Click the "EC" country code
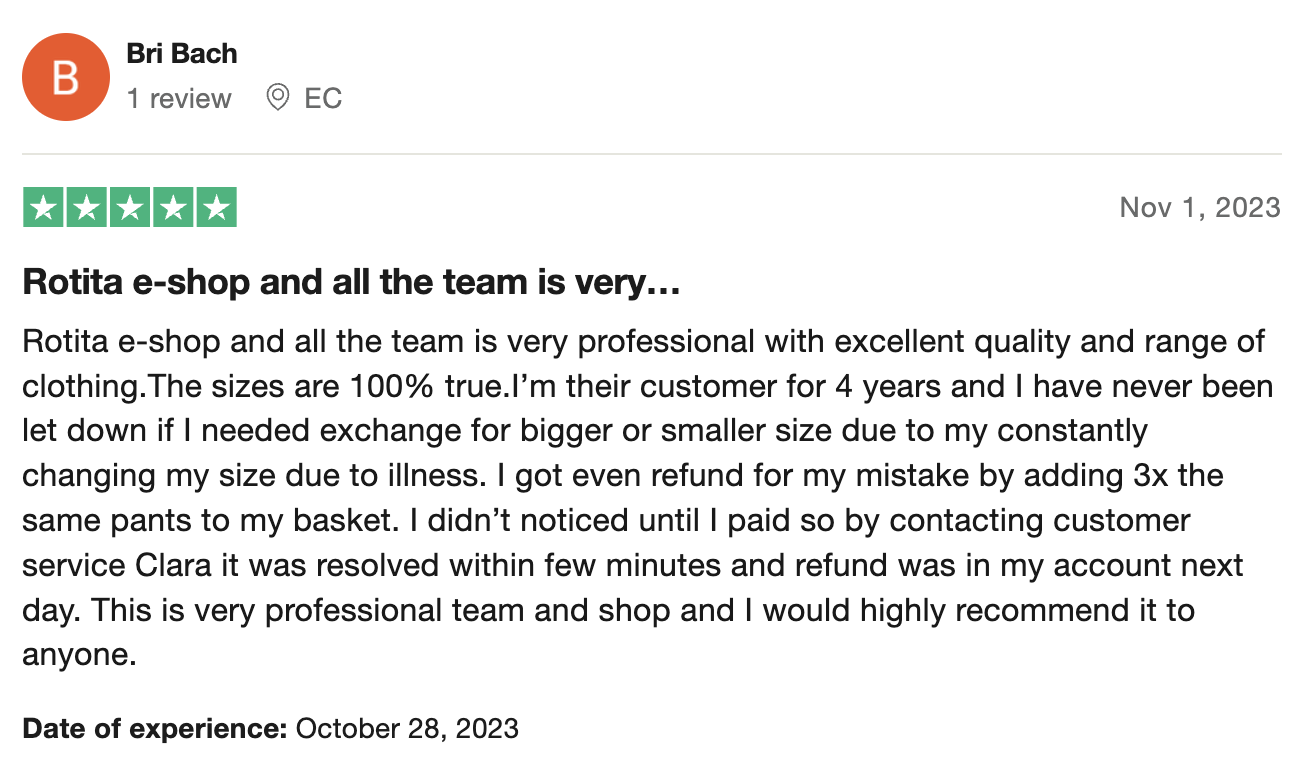 click(323, 98)
